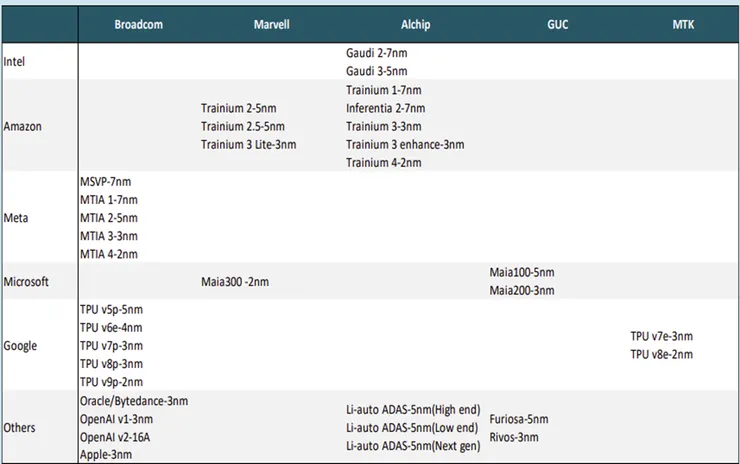Select the Maia200-3nm entry
The height and width of the screenshot is (464, 740).
(x=522, y=291)
